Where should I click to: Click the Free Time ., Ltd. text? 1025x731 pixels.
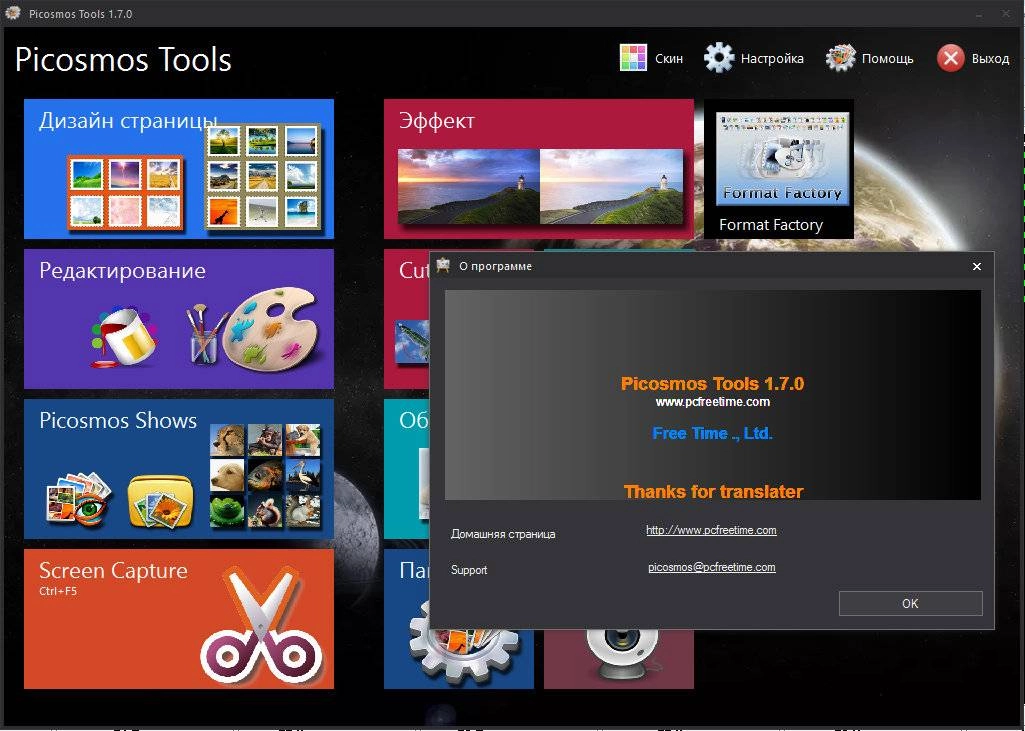[713, 433]
